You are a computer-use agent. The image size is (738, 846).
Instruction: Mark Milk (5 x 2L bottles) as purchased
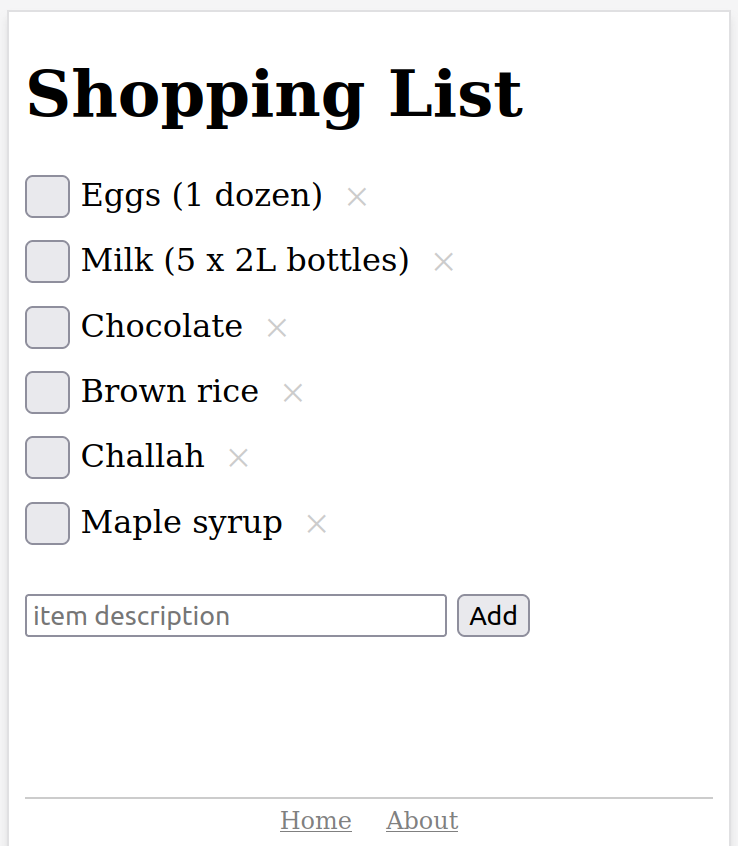point(47,261)
